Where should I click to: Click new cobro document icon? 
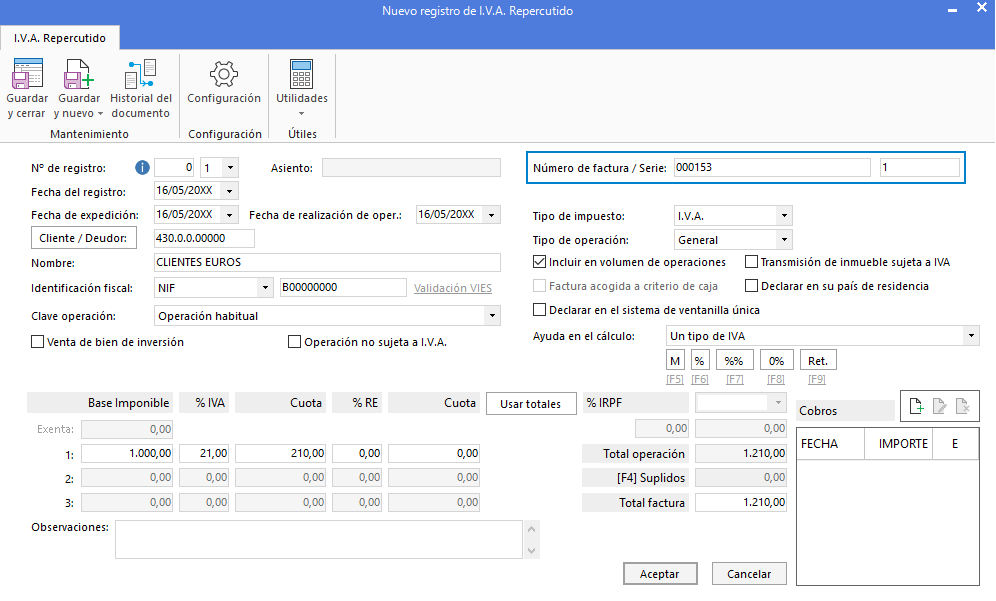point(916,406)
